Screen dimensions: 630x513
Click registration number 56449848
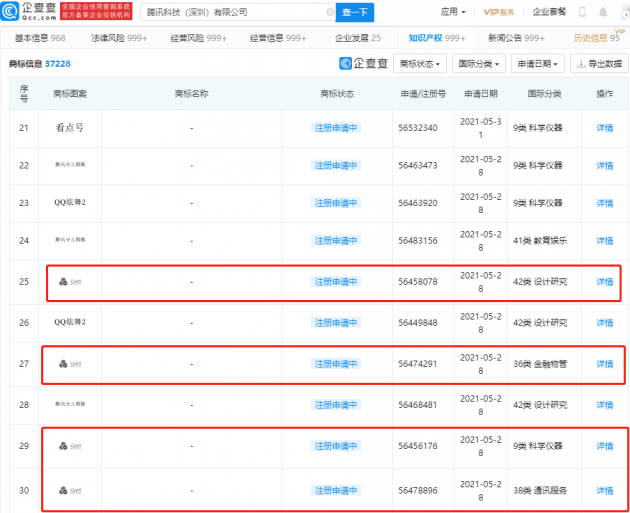click(418, 323)
